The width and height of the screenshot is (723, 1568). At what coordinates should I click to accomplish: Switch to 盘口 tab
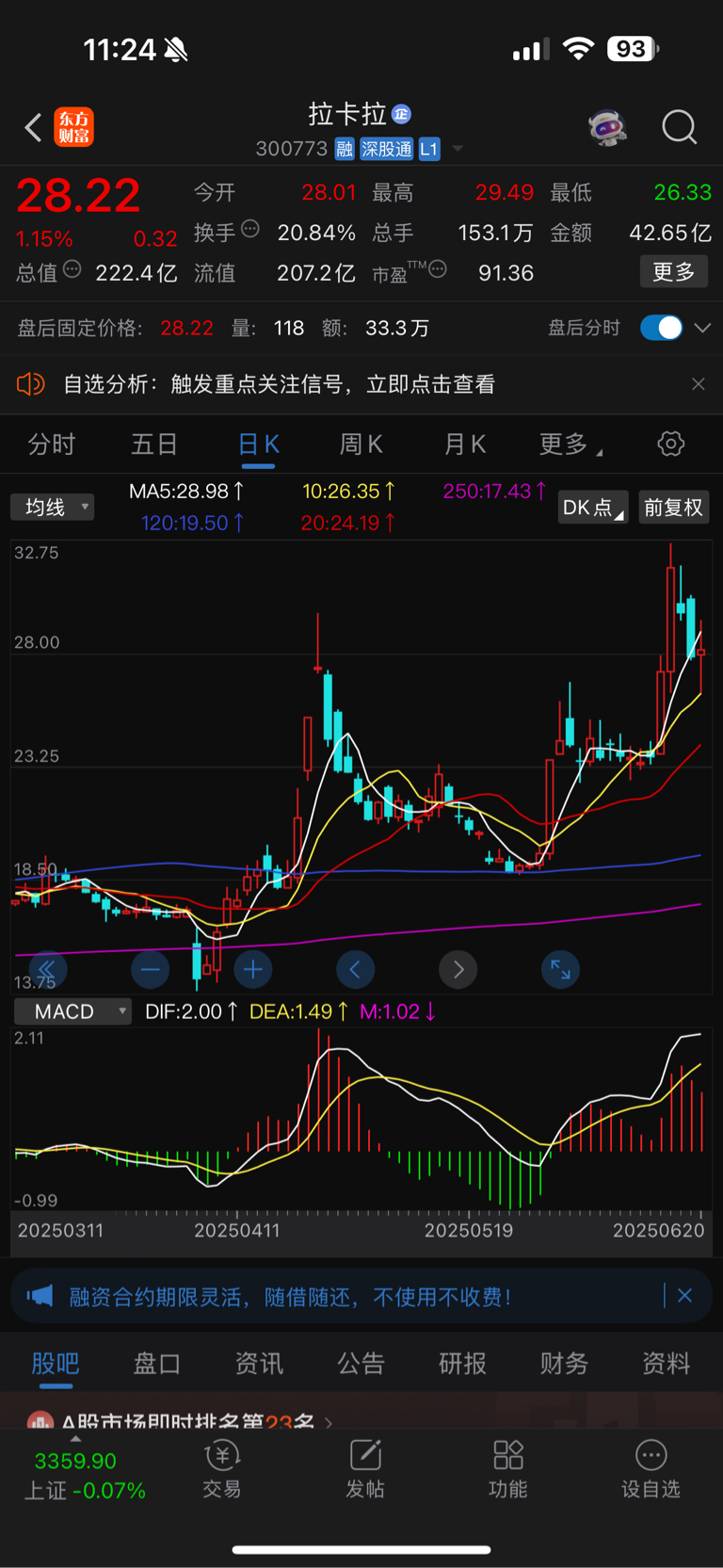(x=157, y=1364)
